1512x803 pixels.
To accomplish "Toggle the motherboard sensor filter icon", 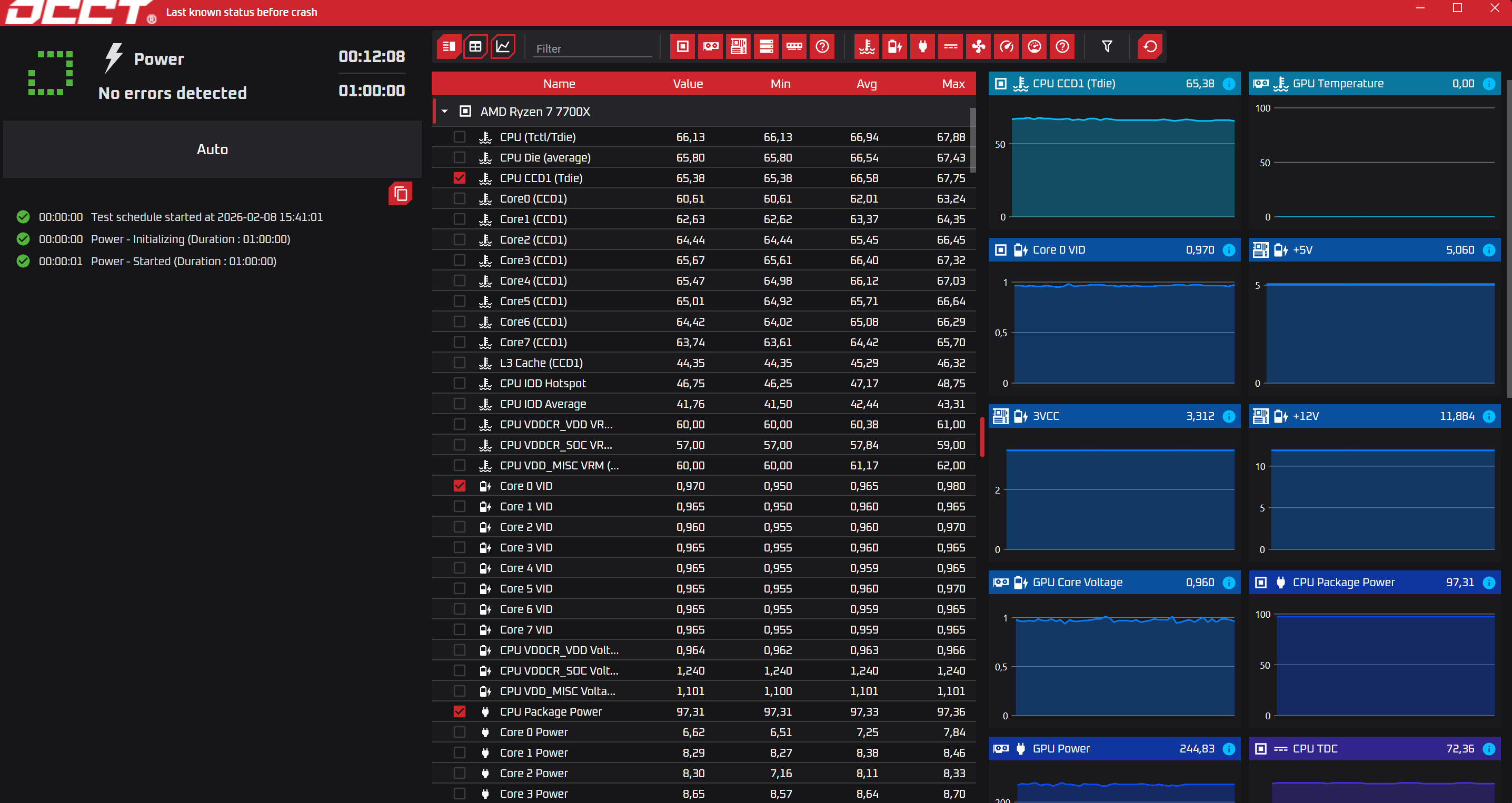I will point(739,46).
